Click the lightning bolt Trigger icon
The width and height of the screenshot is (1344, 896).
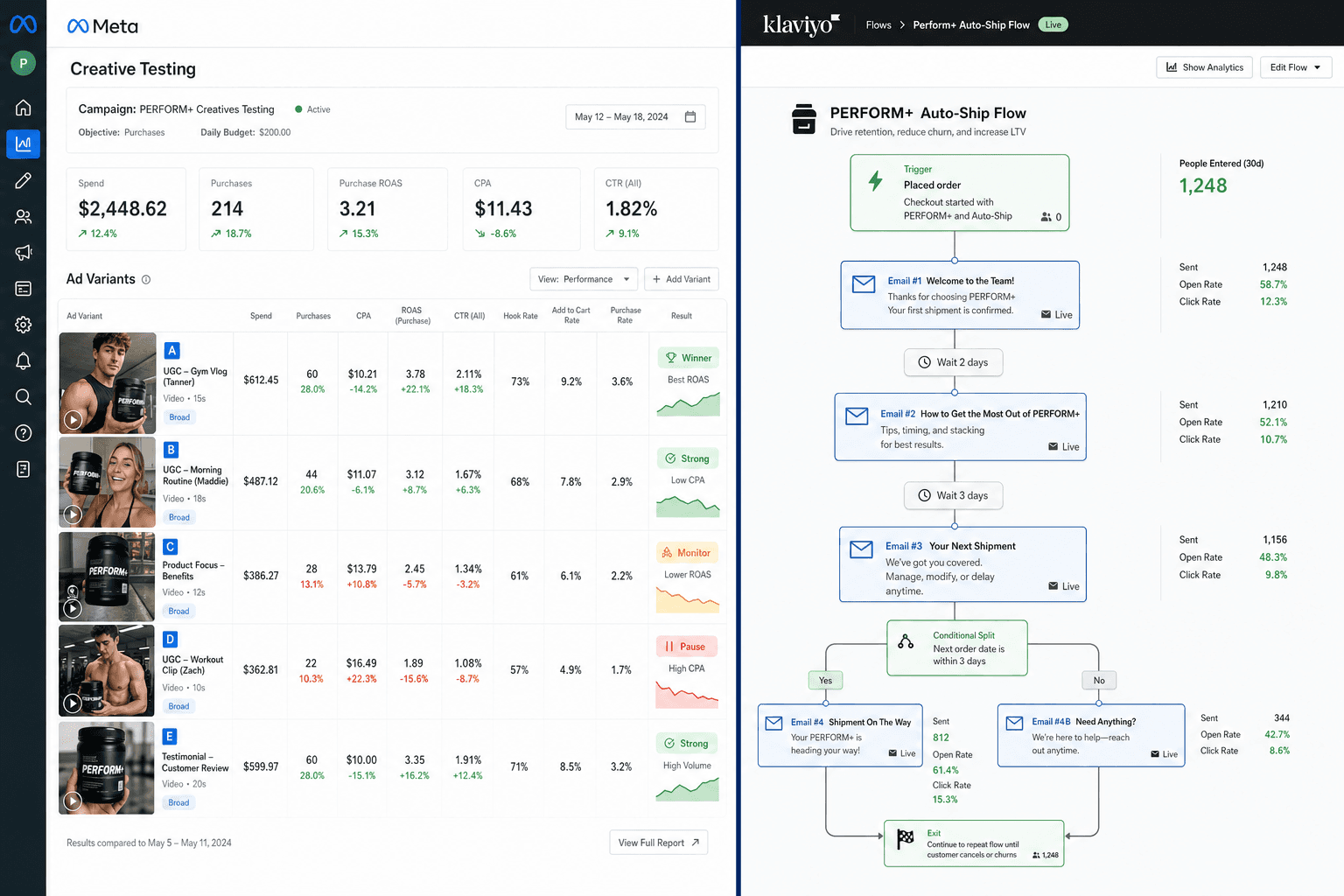coord(875,180)
